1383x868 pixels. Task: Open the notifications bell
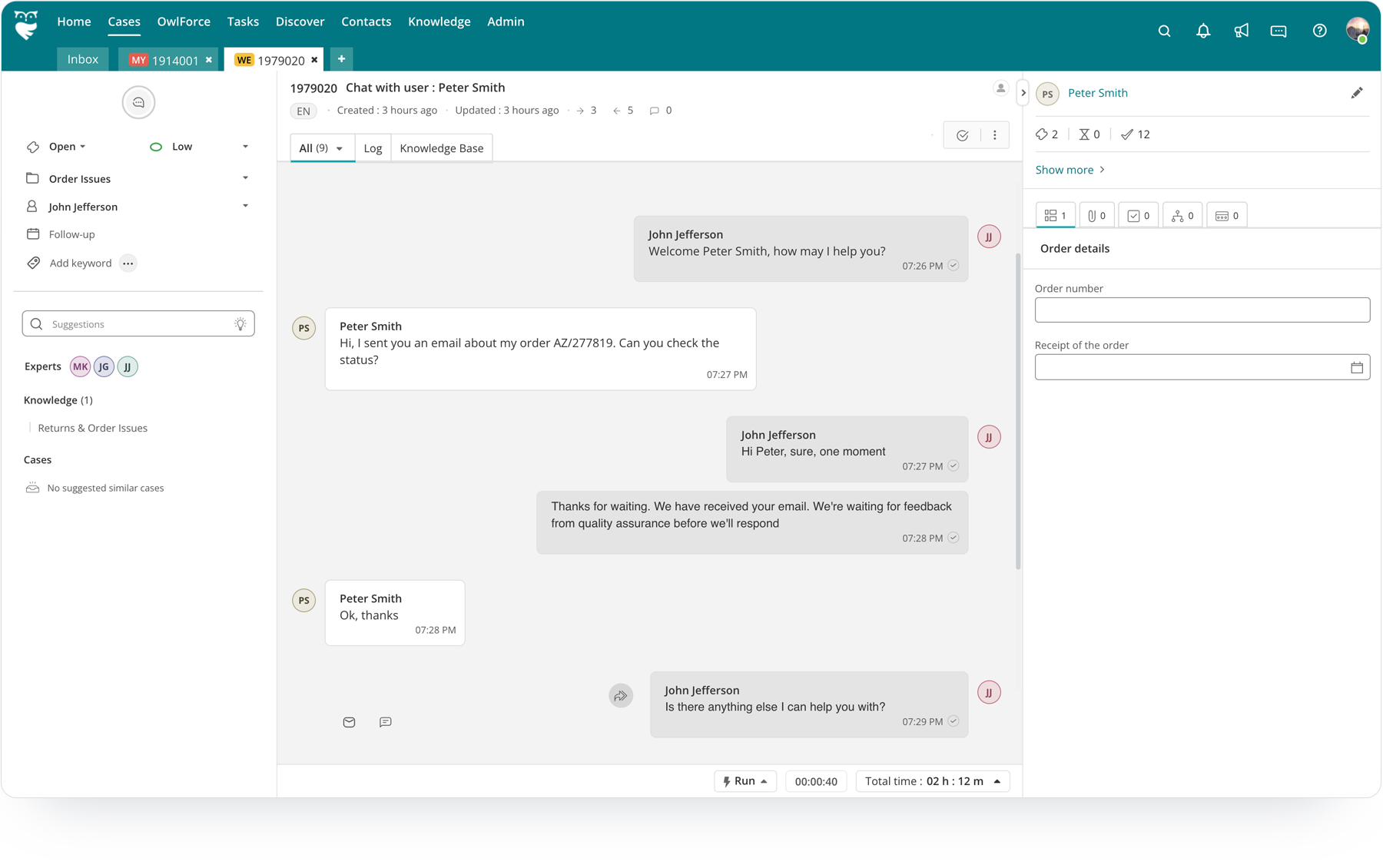pyautogui.click(x=1202, y=31)
